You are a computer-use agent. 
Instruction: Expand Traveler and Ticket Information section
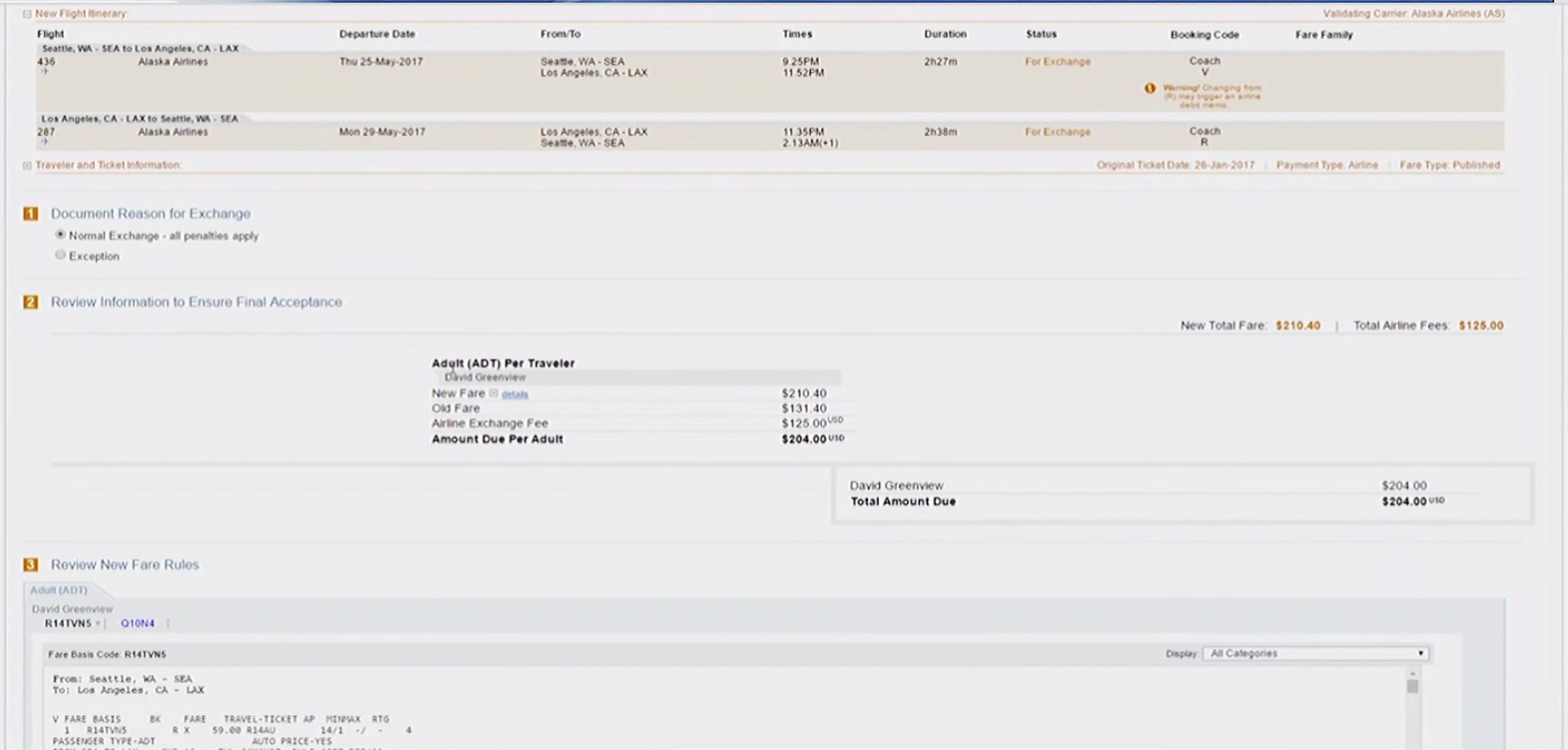pos(27,166)
